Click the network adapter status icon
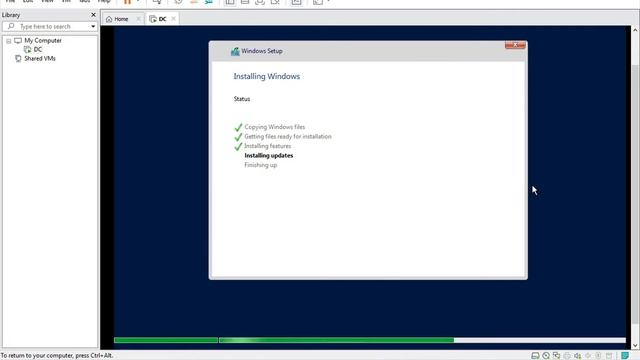This screenshot has height=360, width=640. (x=556, y=356)
